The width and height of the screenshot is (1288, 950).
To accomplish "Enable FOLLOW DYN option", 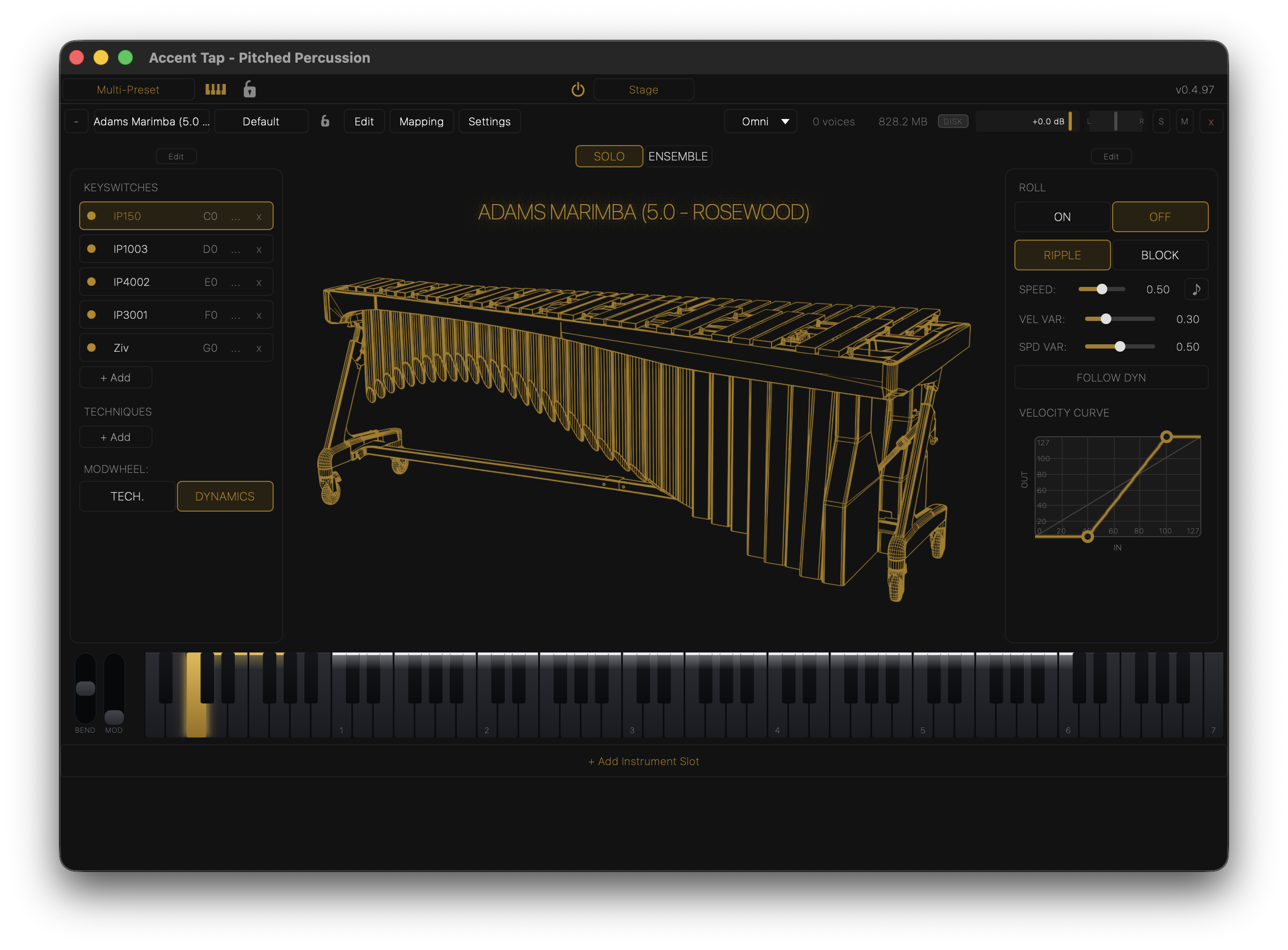I will (x=1111, y=378).
